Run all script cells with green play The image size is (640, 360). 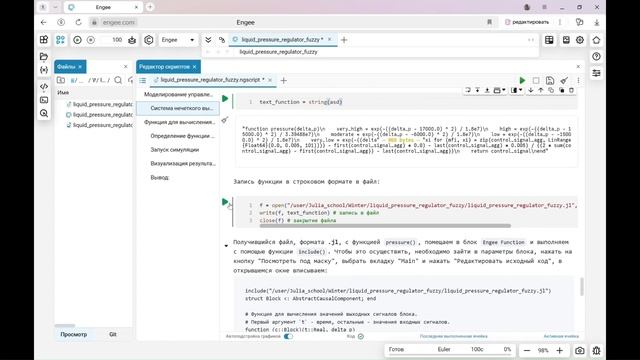522,80
